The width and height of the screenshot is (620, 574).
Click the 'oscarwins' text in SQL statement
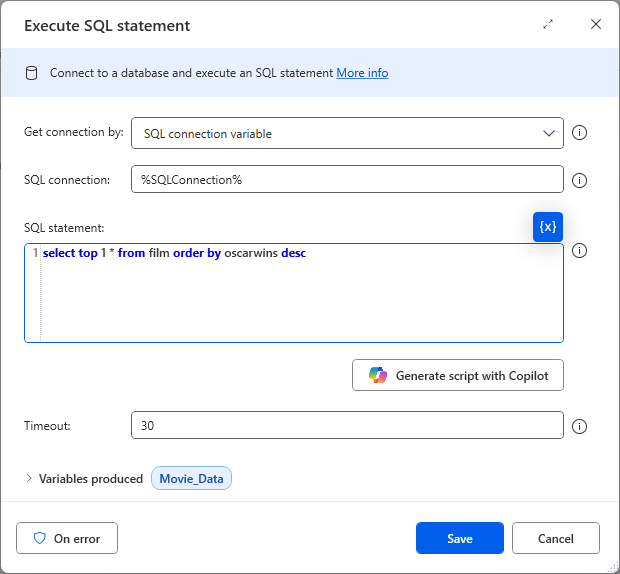point(251,253)
